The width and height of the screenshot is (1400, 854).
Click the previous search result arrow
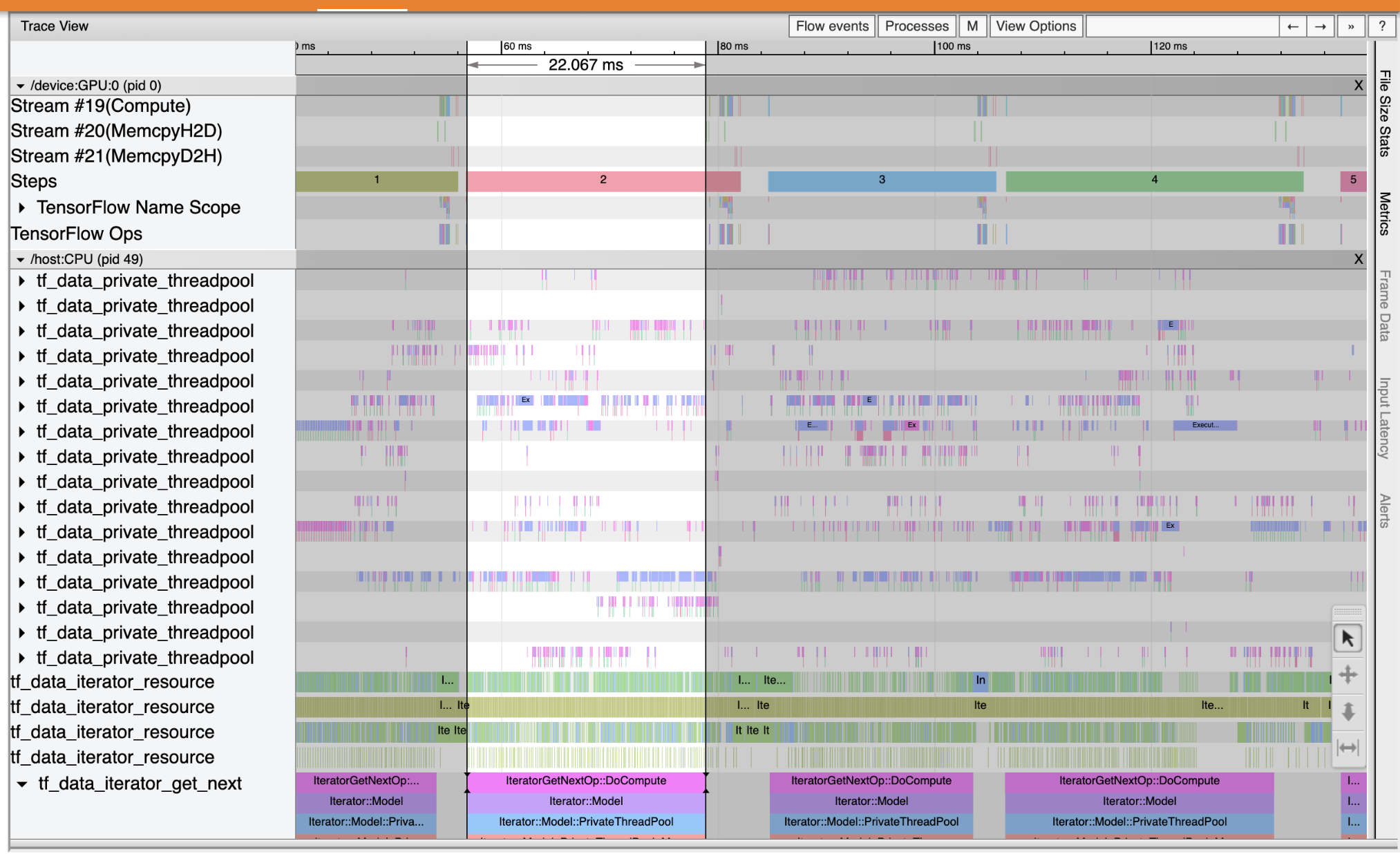click(1292, 26)
